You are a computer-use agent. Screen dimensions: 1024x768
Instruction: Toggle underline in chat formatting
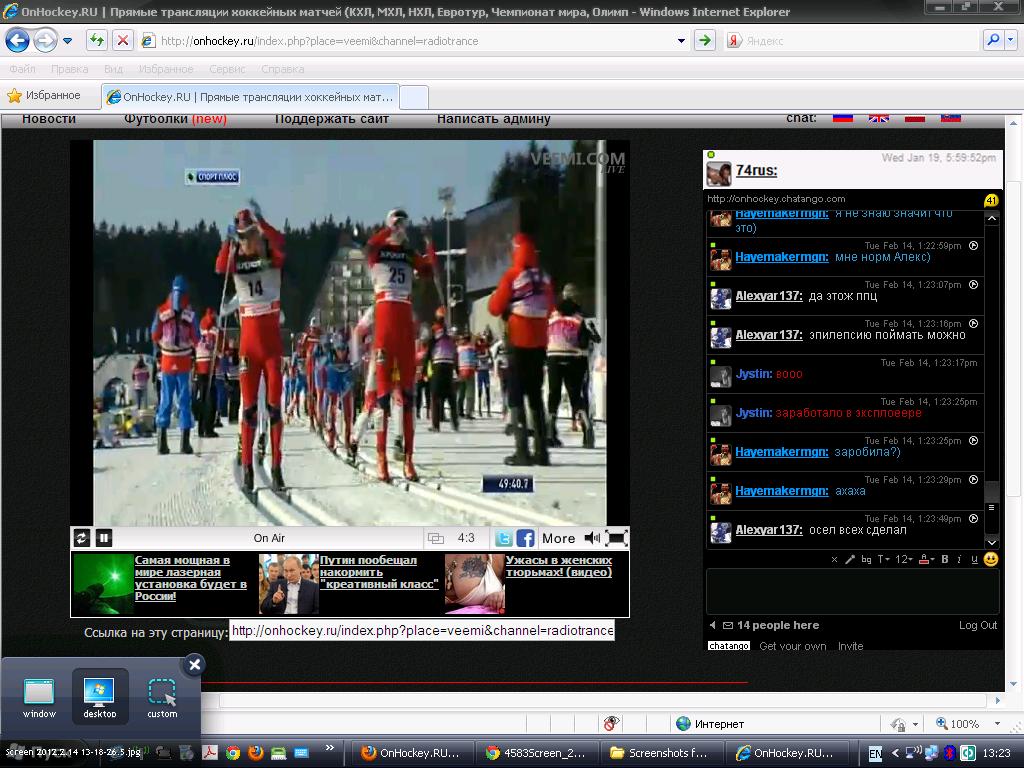point(974,559)
